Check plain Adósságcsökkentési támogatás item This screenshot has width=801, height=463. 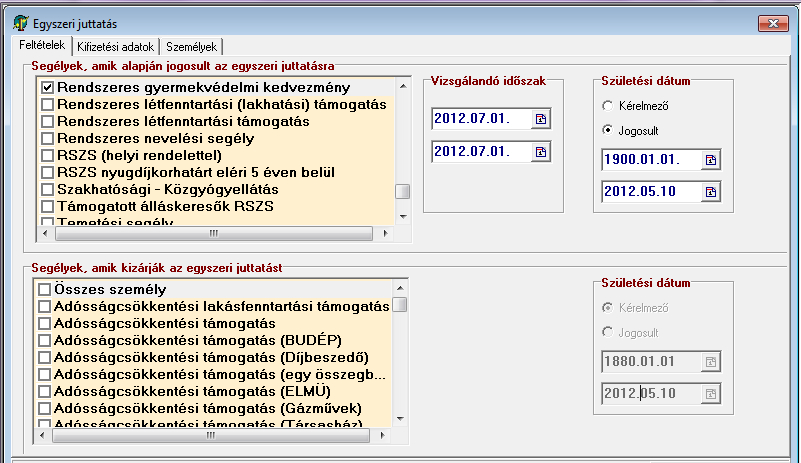point(44,323)
